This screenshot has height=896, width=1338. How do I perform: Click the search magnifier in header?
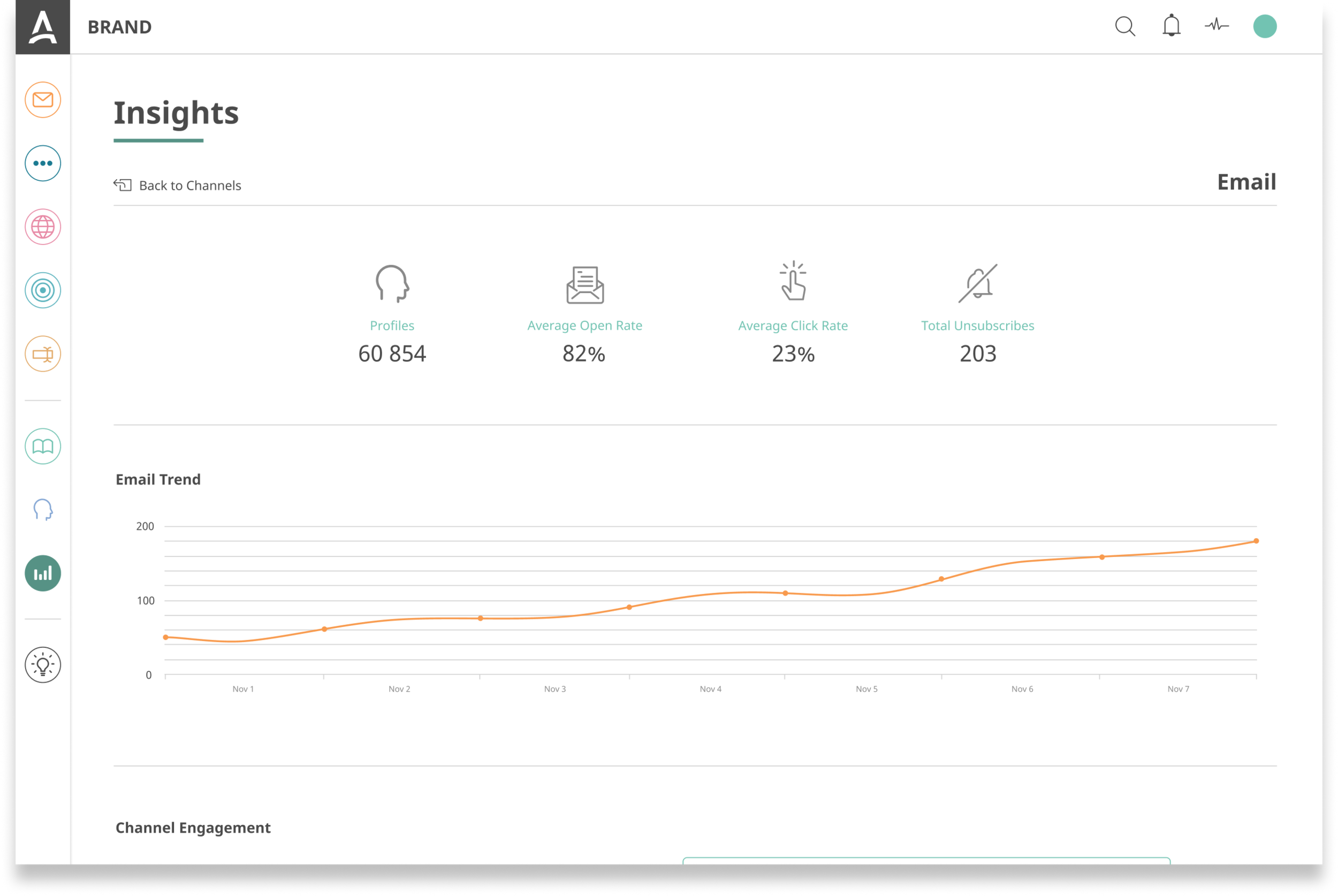point(1125,26)
